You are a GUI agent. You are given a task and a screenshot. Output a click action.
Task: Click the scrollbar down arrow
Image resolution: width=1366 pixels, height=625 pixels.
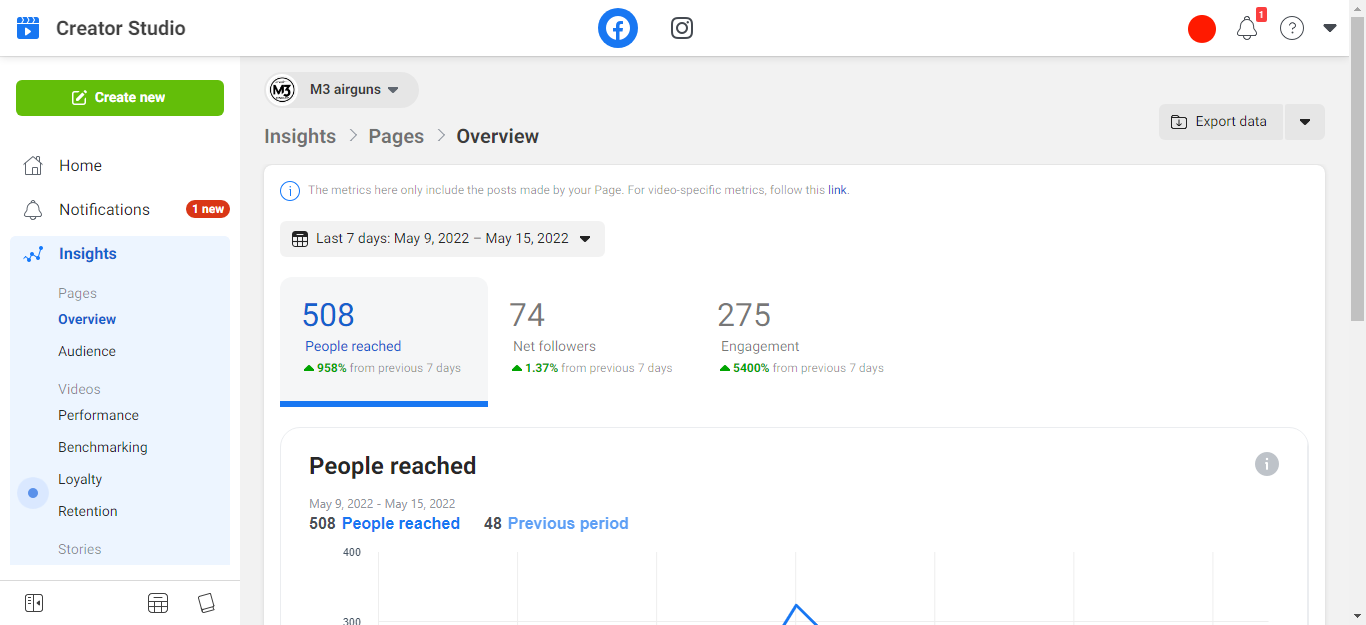pyautogui.click(x=1357, y=616)
